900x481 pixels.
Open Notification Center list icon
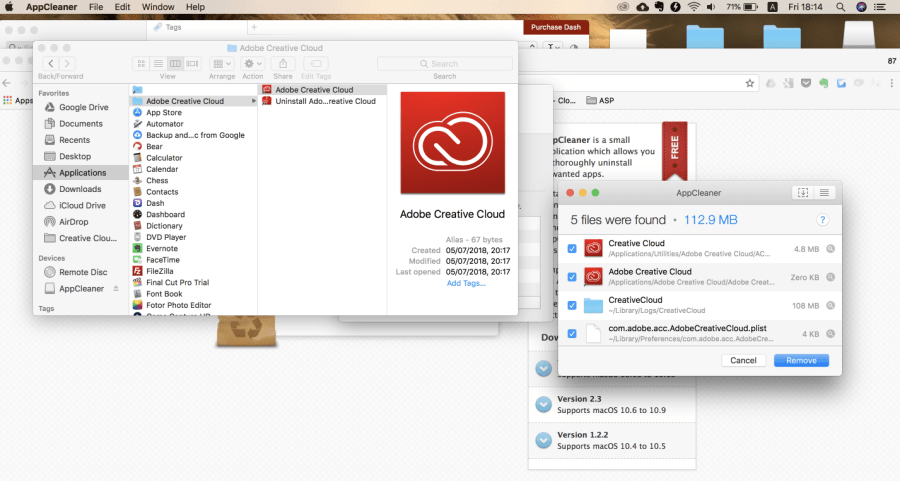pos(879,7)
